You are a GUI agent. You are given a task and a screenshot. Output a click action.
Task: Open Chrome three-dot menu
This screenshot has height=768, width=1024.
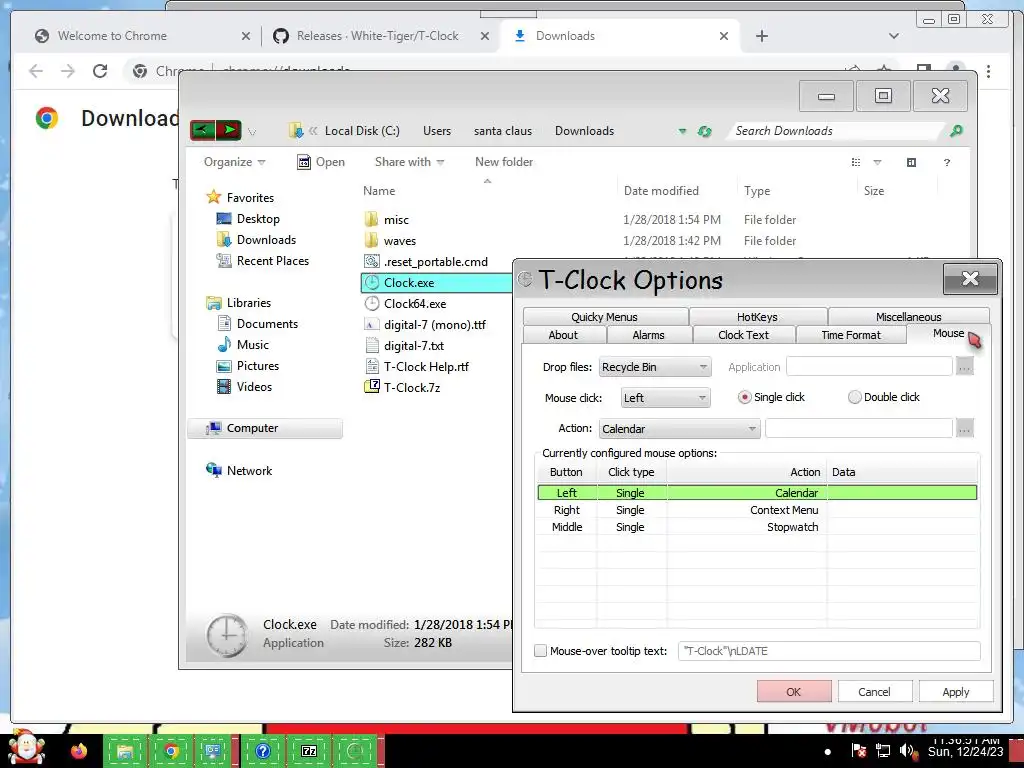(x=989, y=71)
